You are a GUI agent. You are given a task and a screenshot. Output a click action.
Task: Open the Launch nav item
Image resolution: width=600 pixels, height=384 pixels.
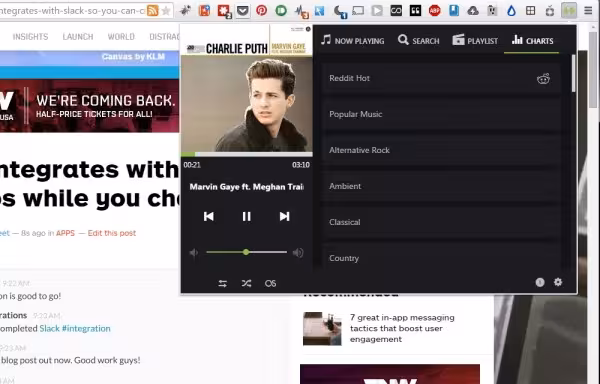(78, 37)
